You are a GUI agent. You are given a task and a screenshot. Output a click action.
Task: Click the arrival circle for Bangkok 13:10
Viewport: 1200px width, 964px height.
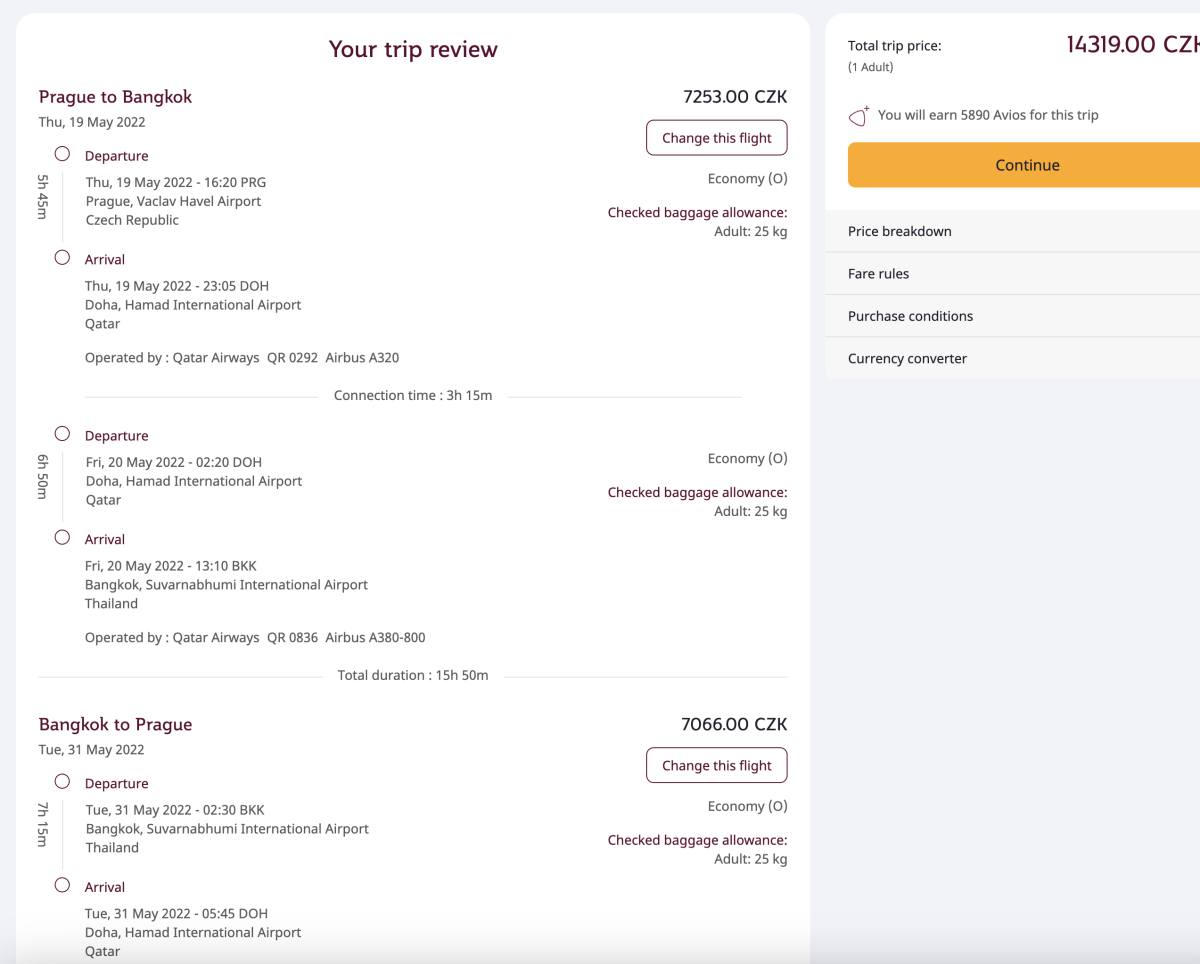coord(63,538)
